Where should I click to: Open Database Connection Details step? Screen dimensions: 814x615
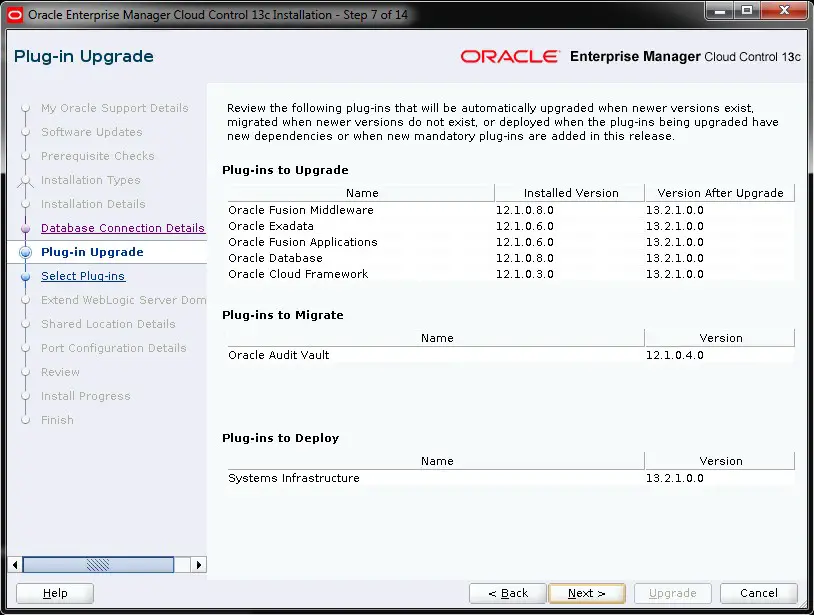(123, 228)
